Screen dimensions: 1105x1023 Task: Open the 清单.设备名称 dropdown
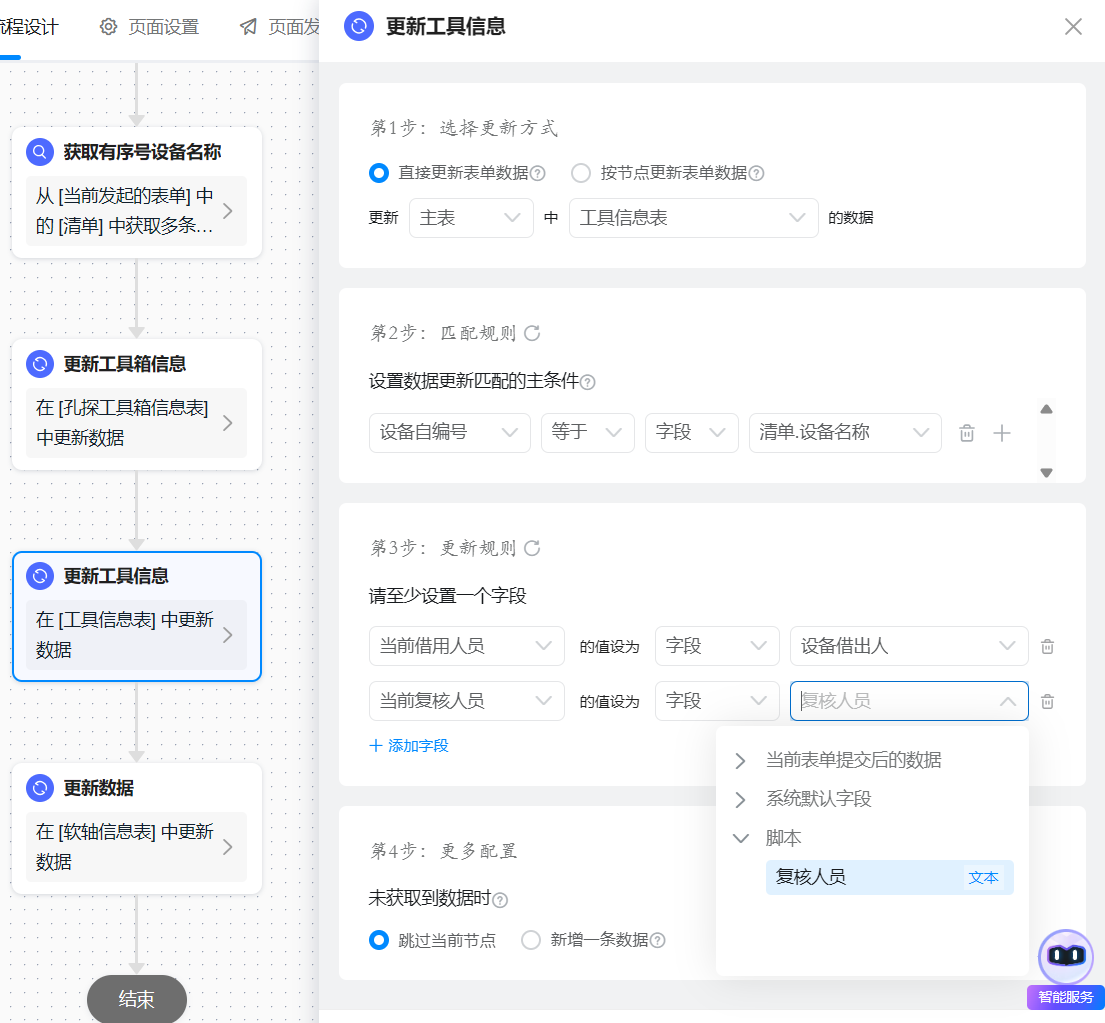tap(845, 433)
